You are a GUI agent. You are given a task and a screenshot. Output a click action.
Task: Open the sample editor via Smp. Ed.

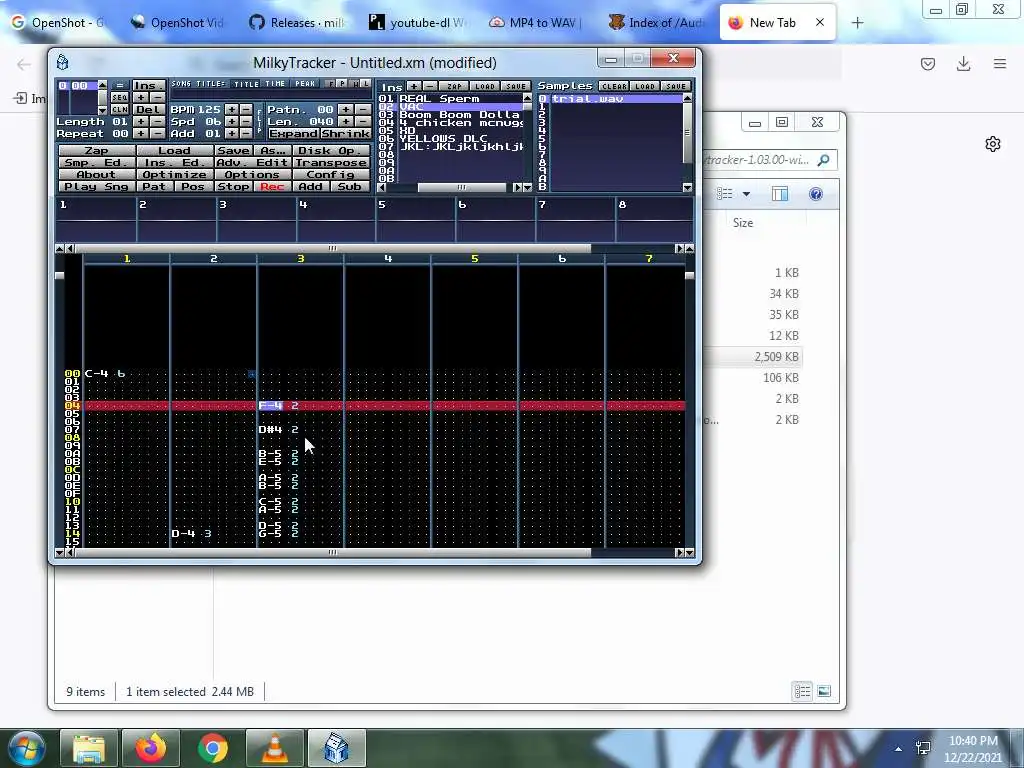point(97,163)
